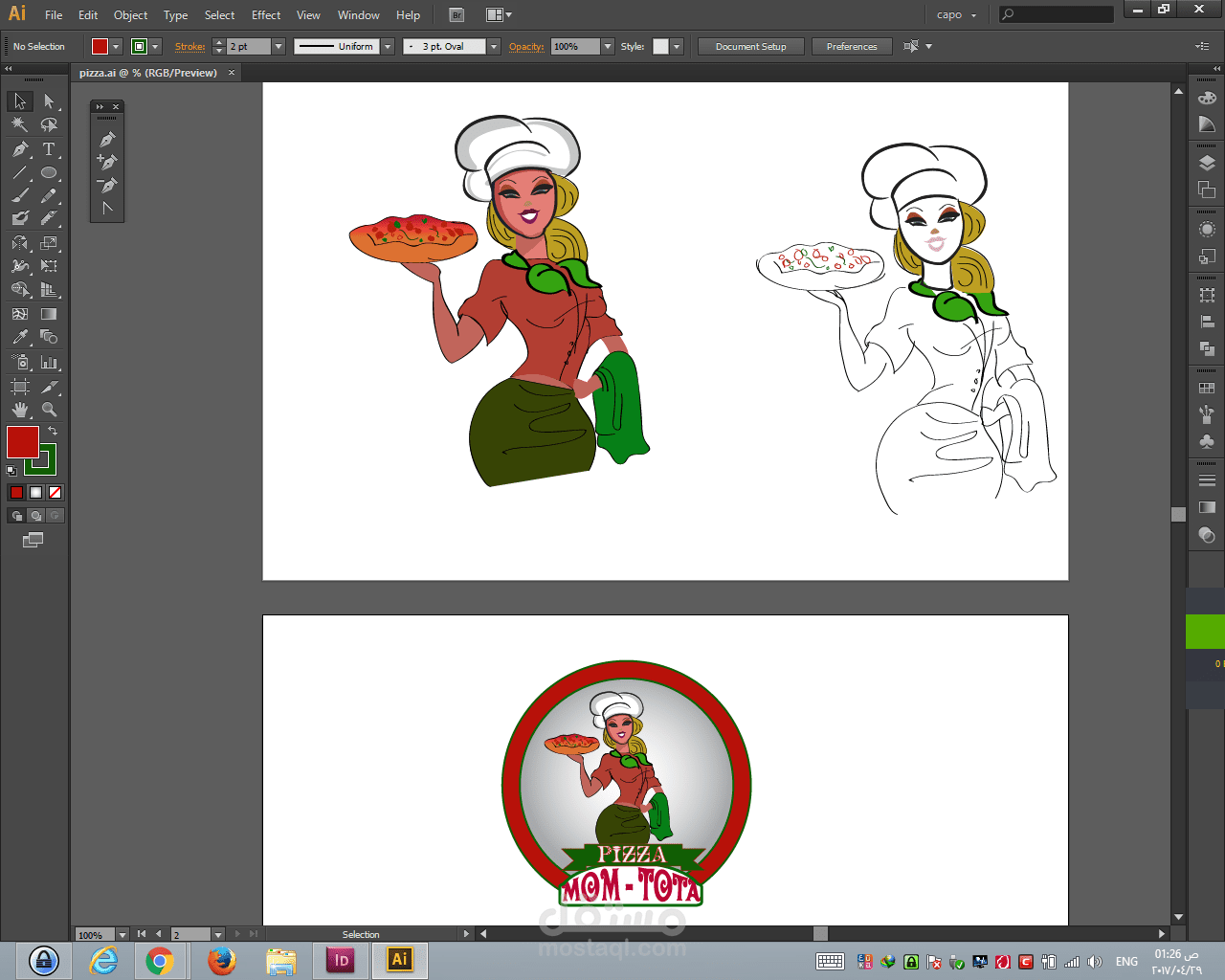Select the Hand tool

click(20, 410)
